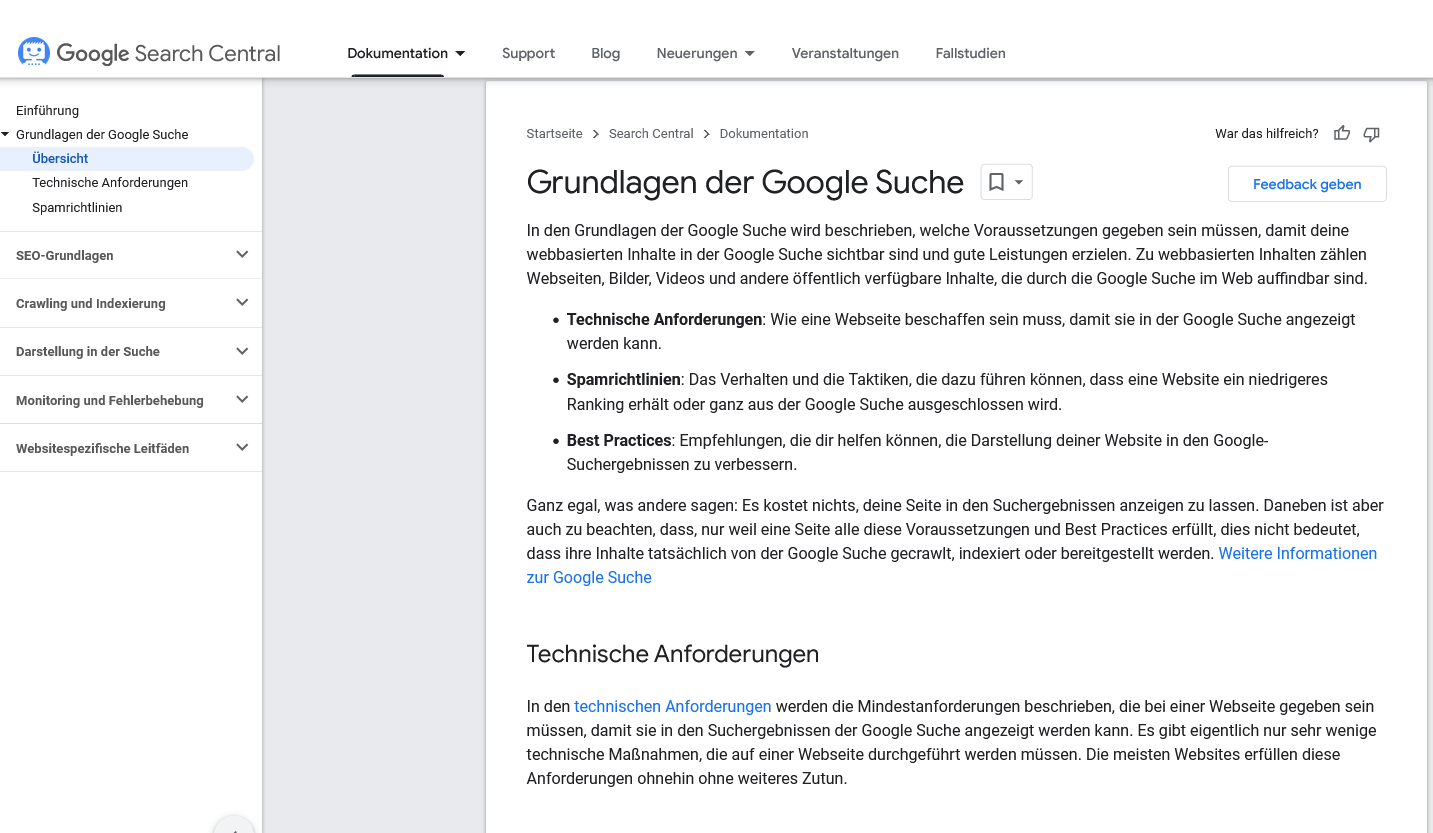Click the Feedback geben button
The image size is (1433, 833).
[1307, 184]
